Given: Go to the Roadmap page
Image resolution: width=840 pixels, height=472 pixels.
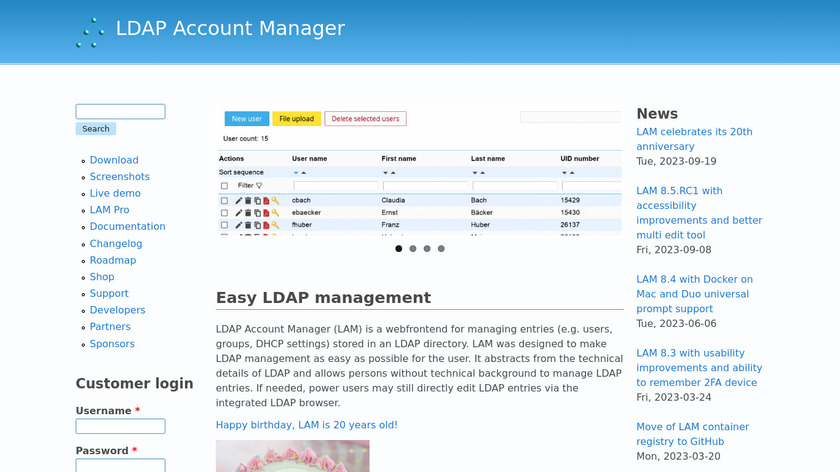Looking at the screenshot, I should (113, 260).
